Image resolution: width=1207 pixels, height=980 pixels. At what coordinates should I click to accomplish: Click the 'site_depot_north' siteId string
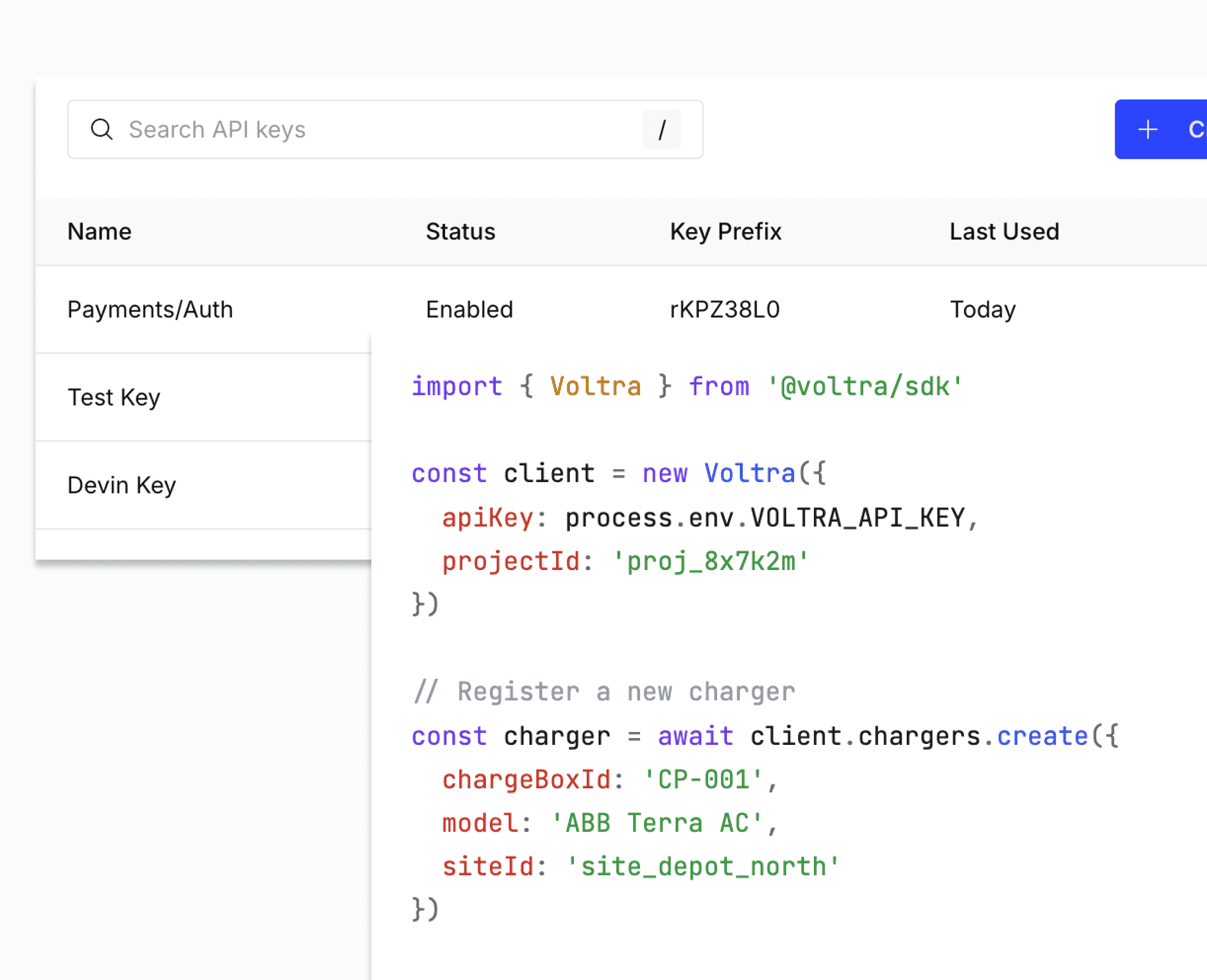[703, 866]
